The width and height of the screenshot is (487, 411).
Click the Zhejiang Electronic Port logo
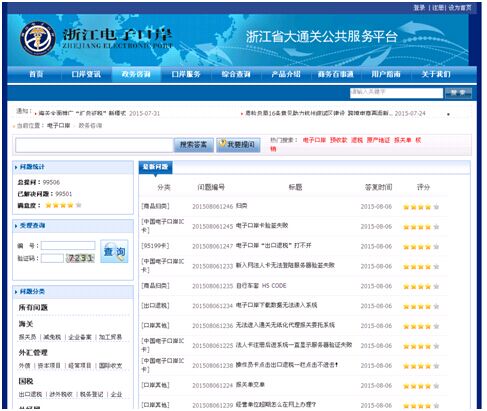38,38
